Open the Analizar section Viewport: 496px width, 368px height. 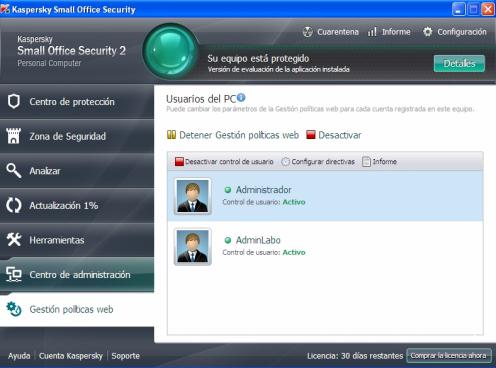pos(77,171)
